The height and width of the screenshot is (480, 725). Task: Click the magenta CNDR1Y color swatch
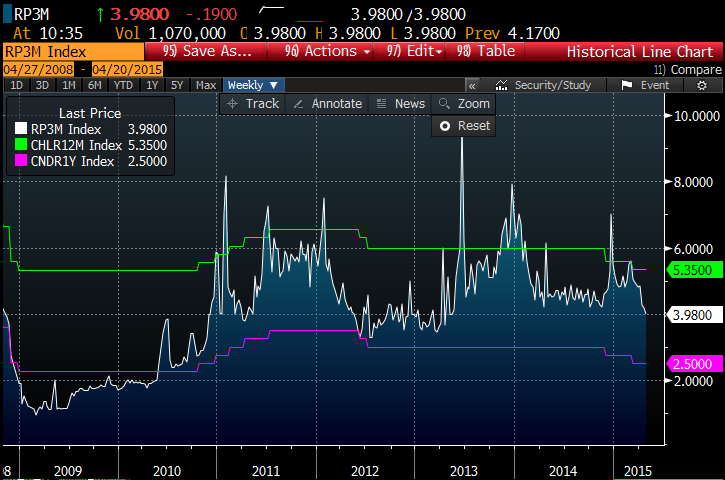pyautogui.click(x=20, y=161)
